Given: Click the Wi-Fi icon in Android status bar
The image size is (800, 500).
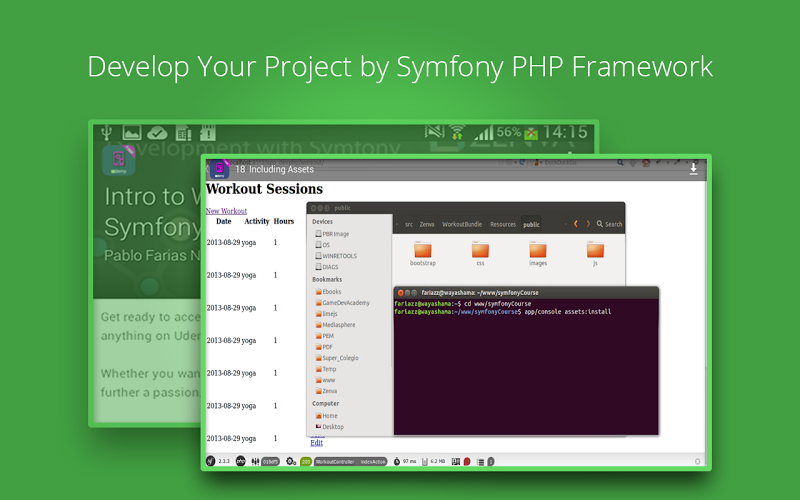Looking at the screenshot, I should point(457,133).
